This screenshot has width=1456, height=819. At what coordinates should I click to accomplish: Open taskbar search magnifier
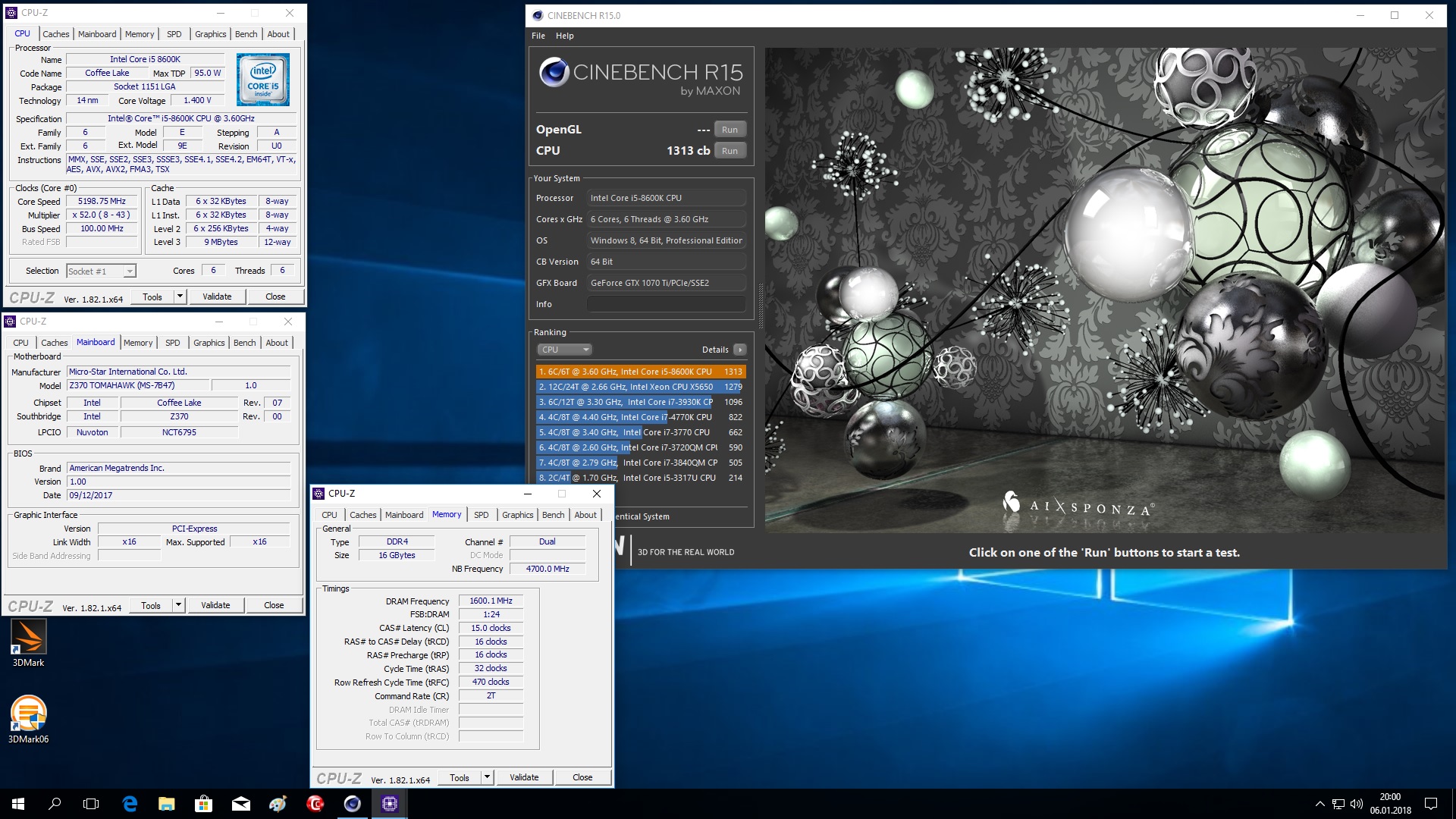pos(55,804)
